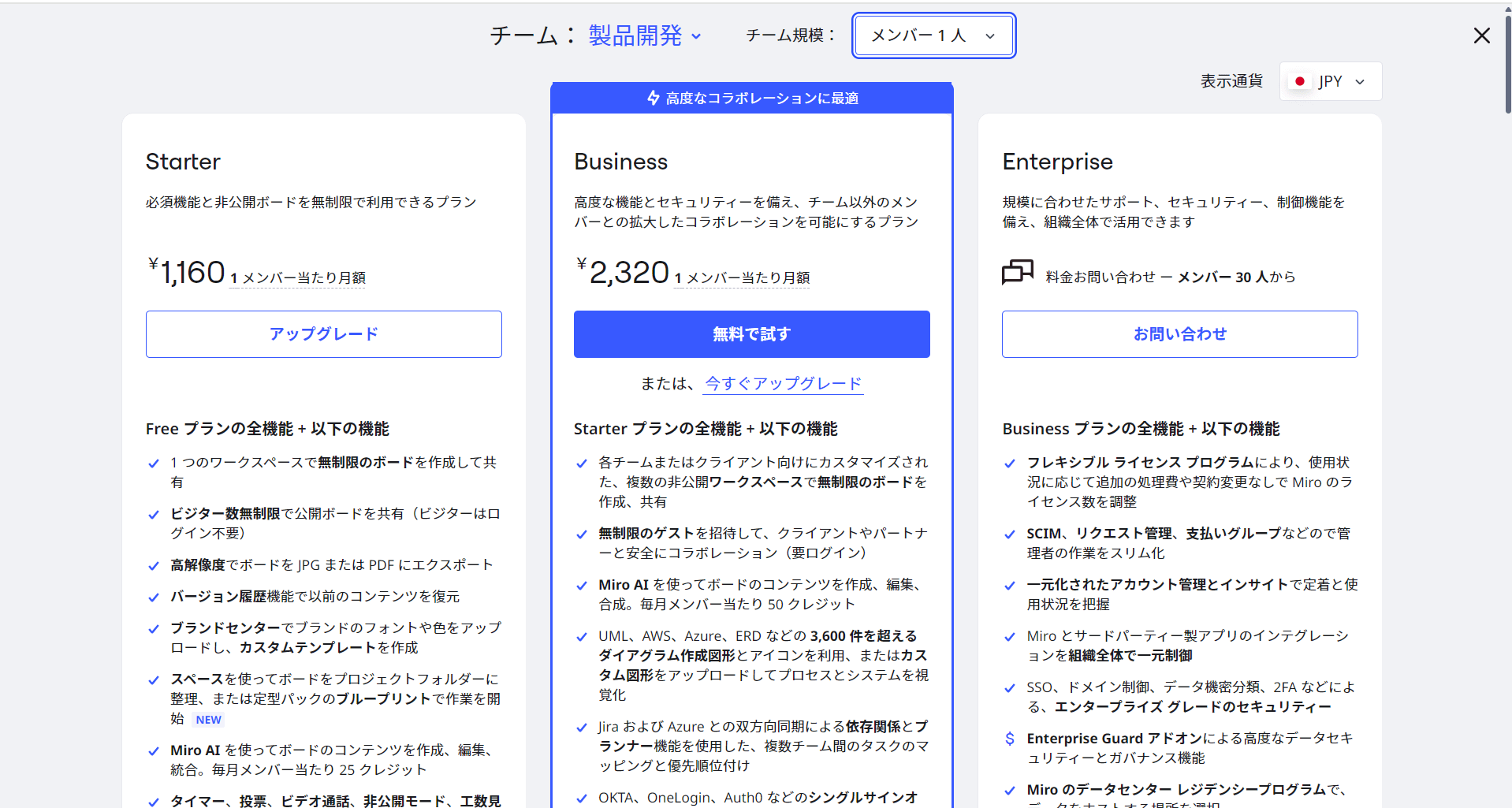
Task: Click the checkmark beside 高解像度 export feature
Action: click(x=154, y=566)
